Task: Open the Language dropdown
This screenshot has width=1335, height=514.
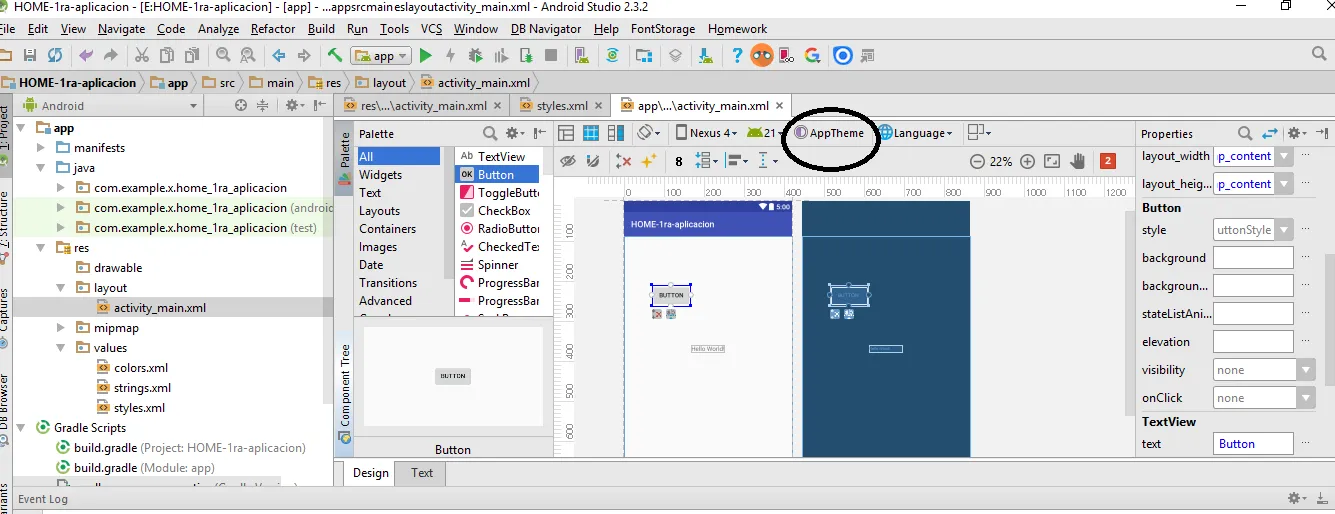Action: [x=915, y=133]
